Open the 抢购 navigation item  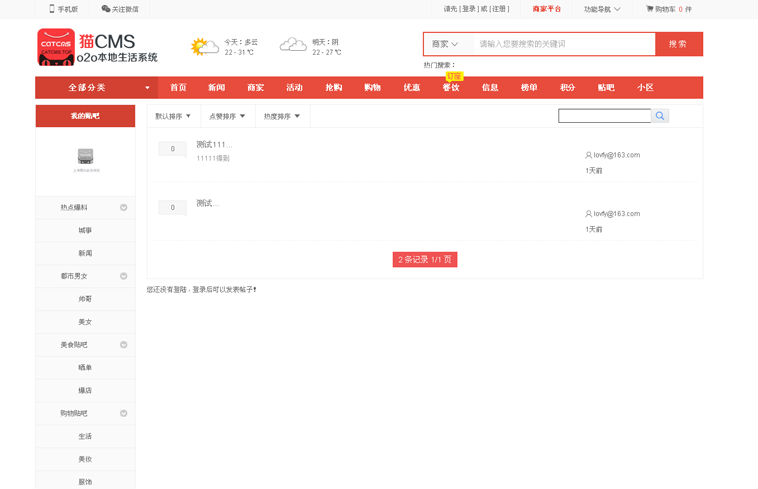coord(334,87)
